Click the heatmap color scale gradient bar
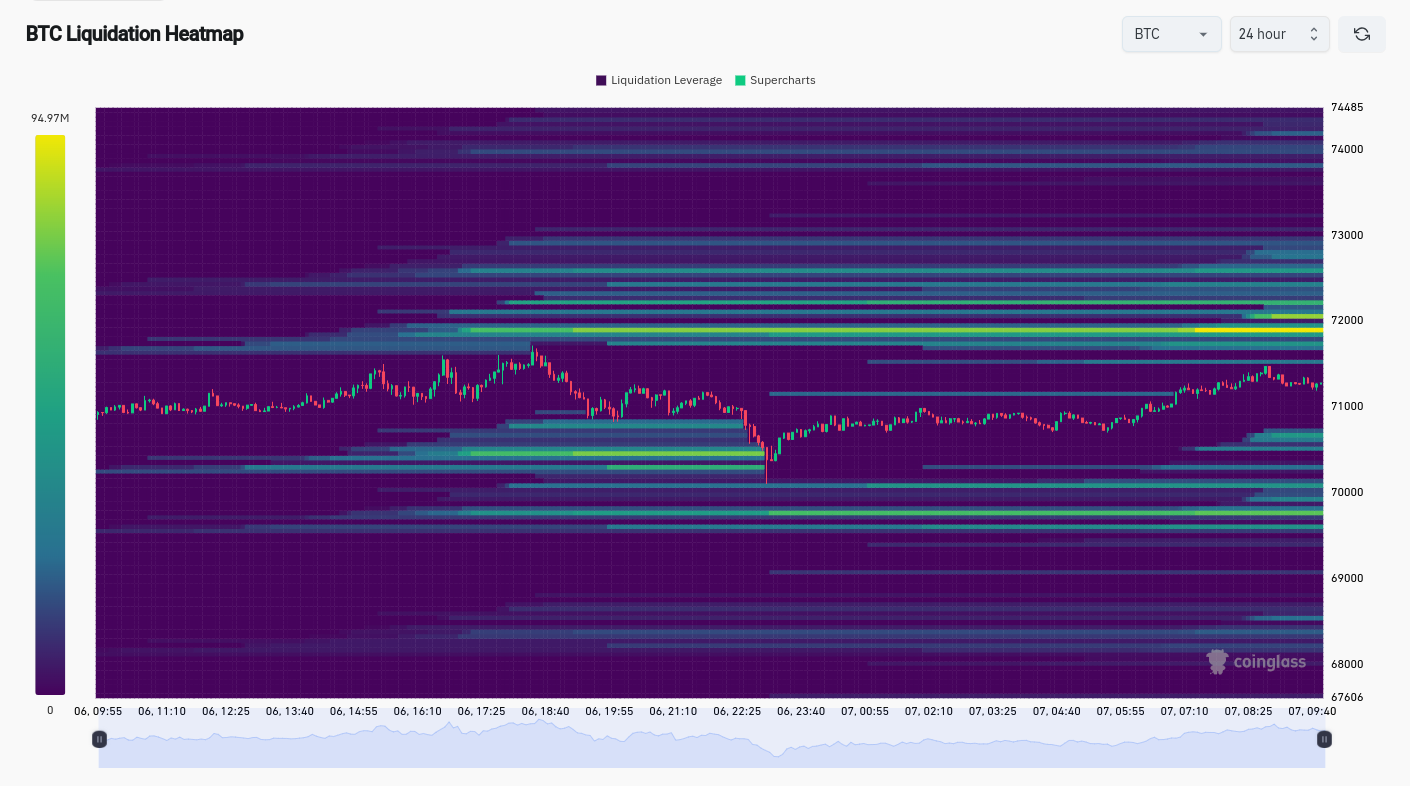The image size is (1410, 786). [x=50, y=415]
